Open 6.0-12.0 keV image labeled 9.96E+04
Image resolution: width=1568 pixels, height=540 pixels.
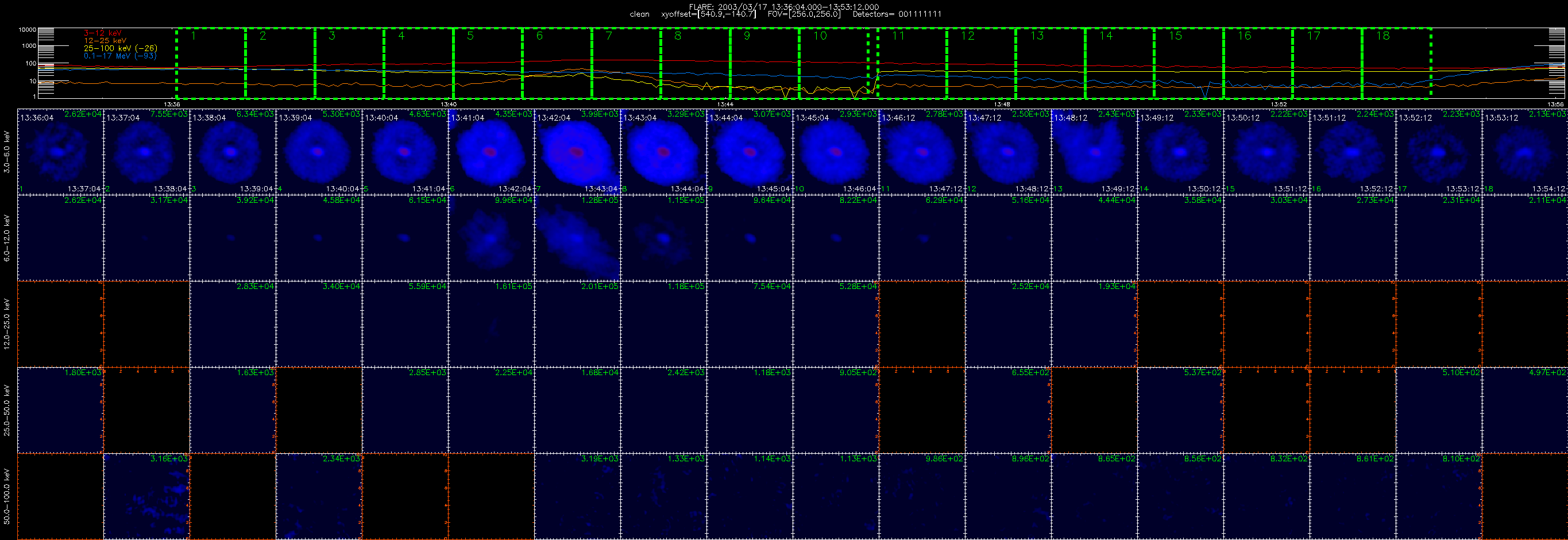coord(491,237)
